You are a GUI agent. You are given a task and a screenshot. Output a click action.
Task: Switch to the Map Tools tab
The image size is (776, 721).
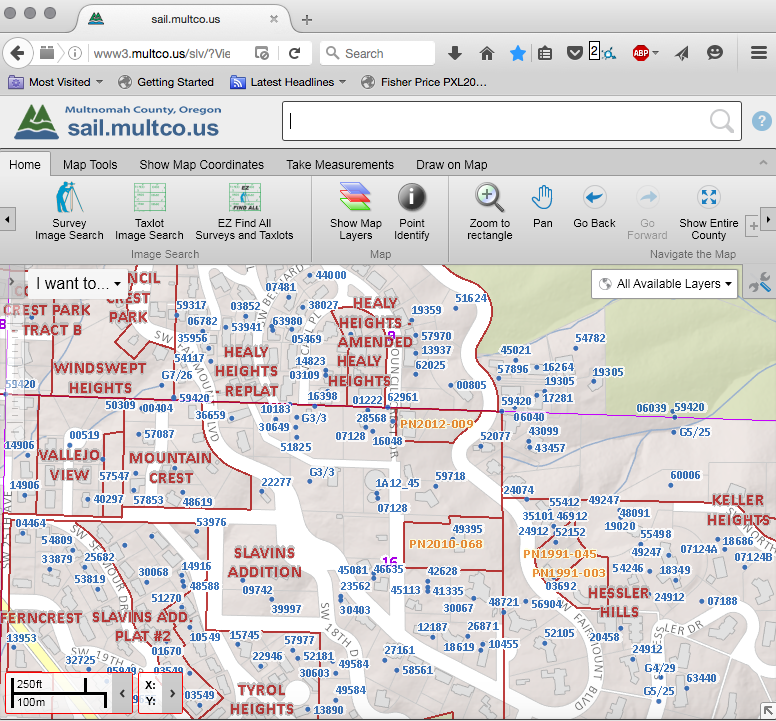pos(90,165)
